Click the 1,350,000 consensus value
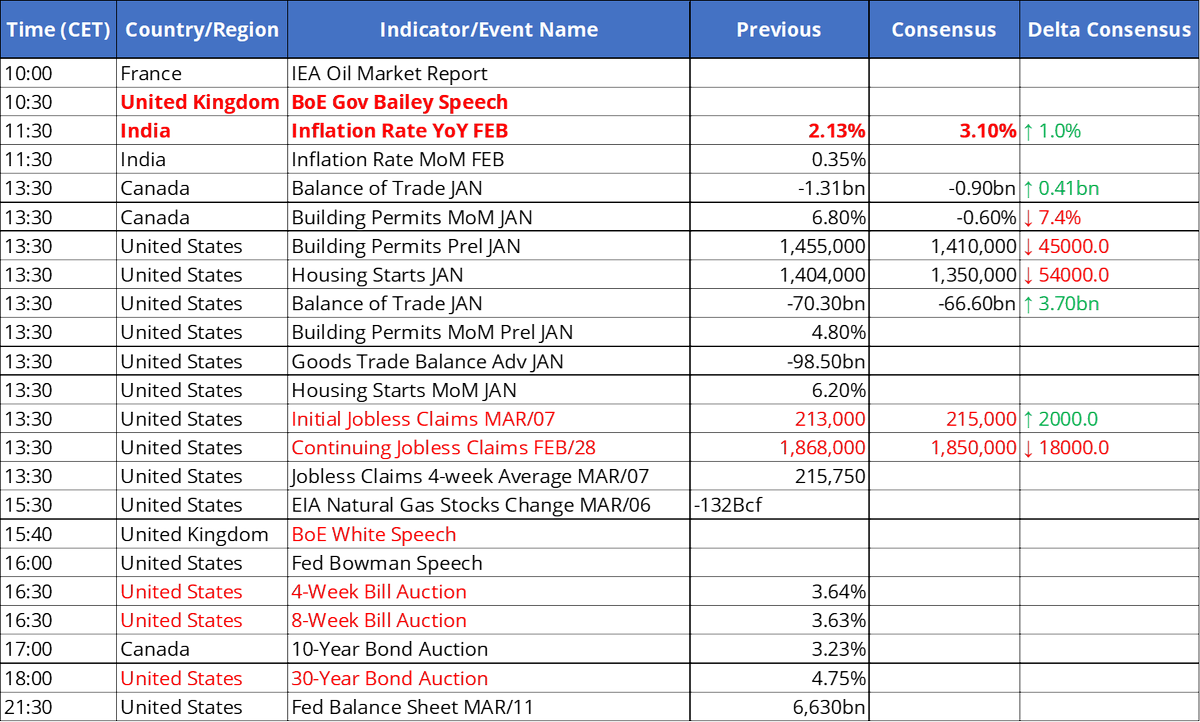1200x722 pixels. [944, 275]
